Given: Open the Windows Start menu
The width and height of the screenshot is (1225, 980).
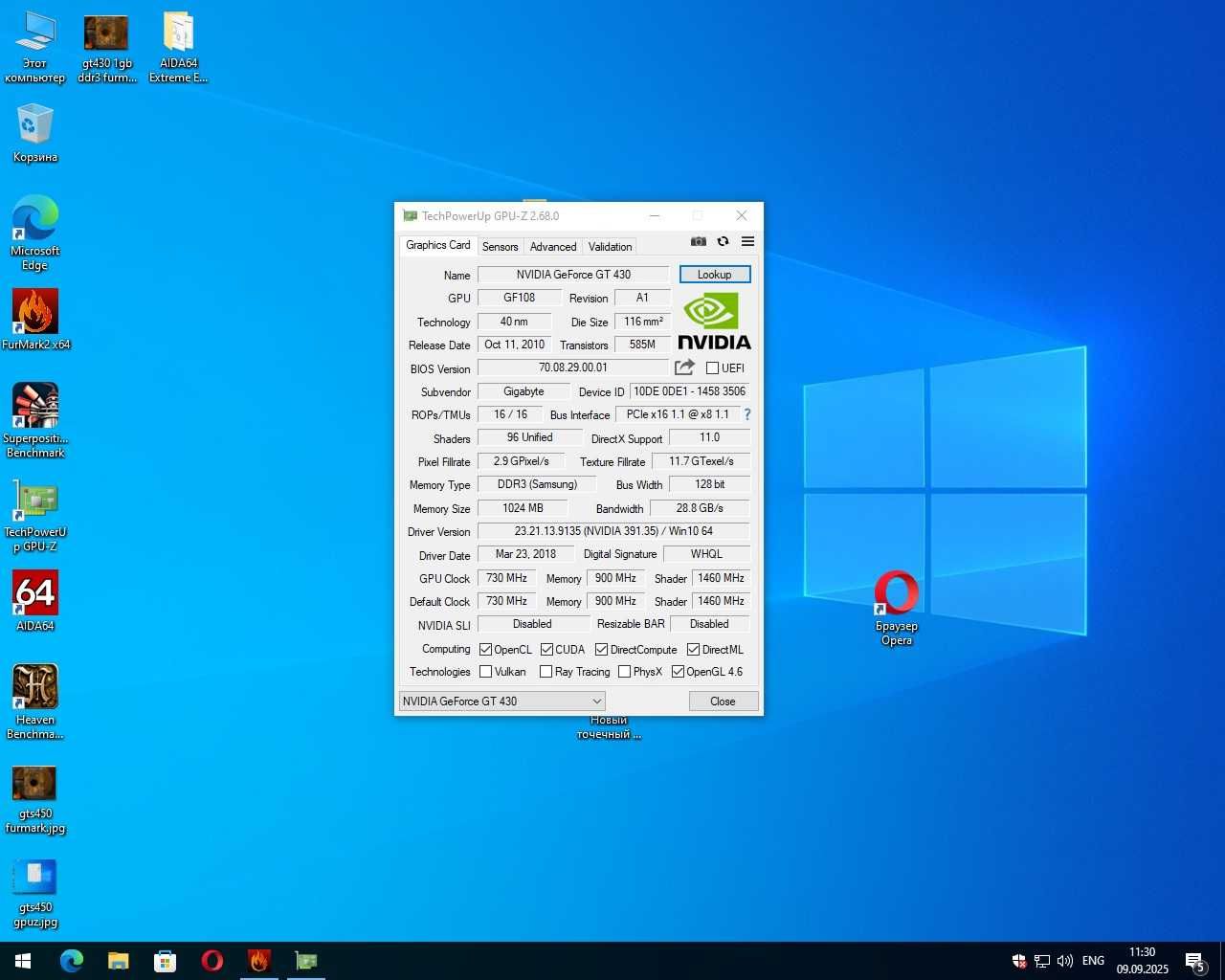Looking at the screenshot, I should pyautogui.click(x=23, y=961).
